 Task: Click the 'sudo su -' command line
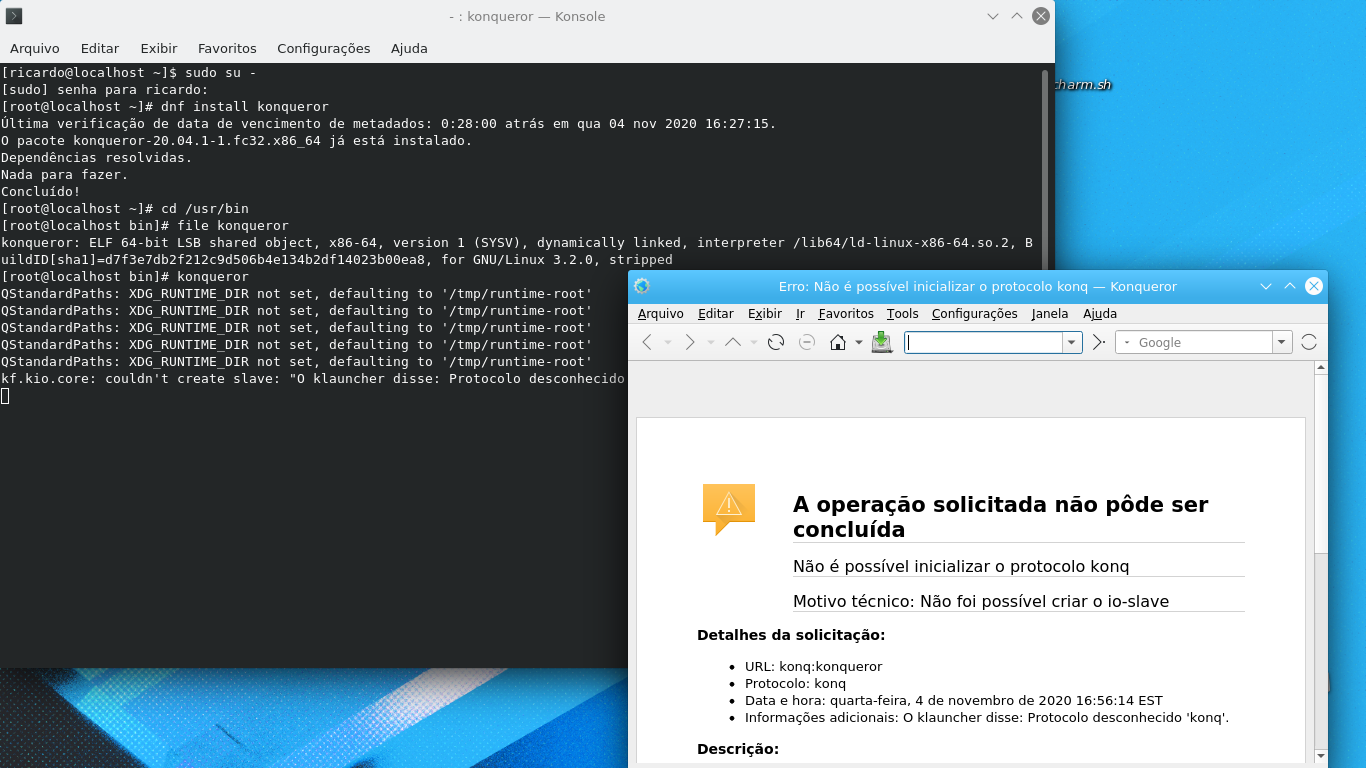[128, 72]
